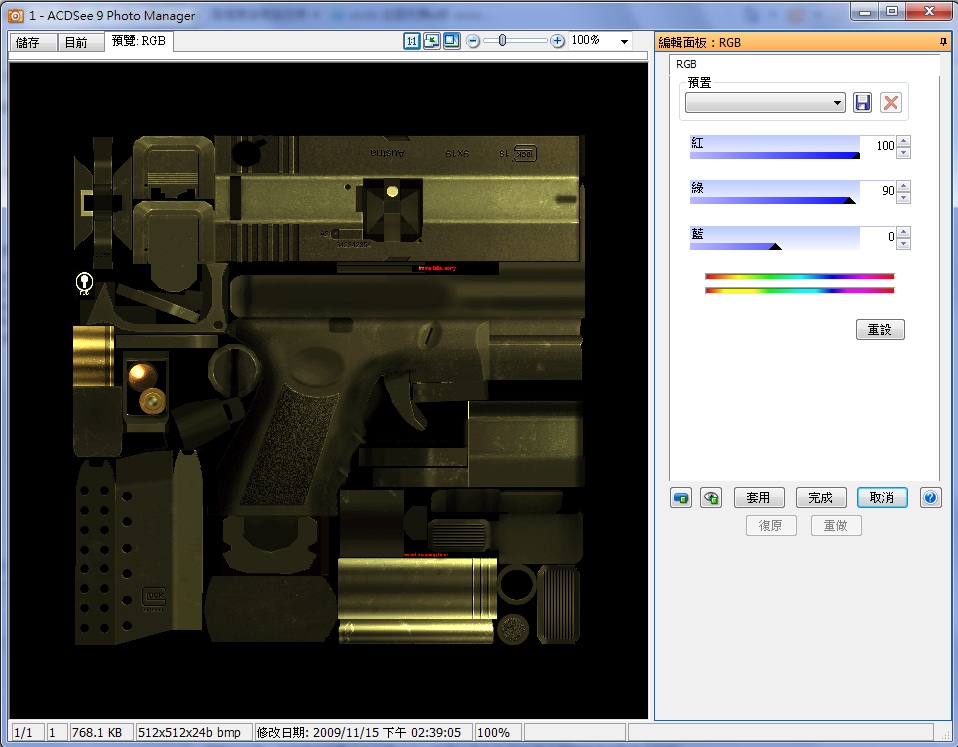Switch to the 儲存 (Saved) tab
This screenshot has width=958, height=747.
coord(34,42)
